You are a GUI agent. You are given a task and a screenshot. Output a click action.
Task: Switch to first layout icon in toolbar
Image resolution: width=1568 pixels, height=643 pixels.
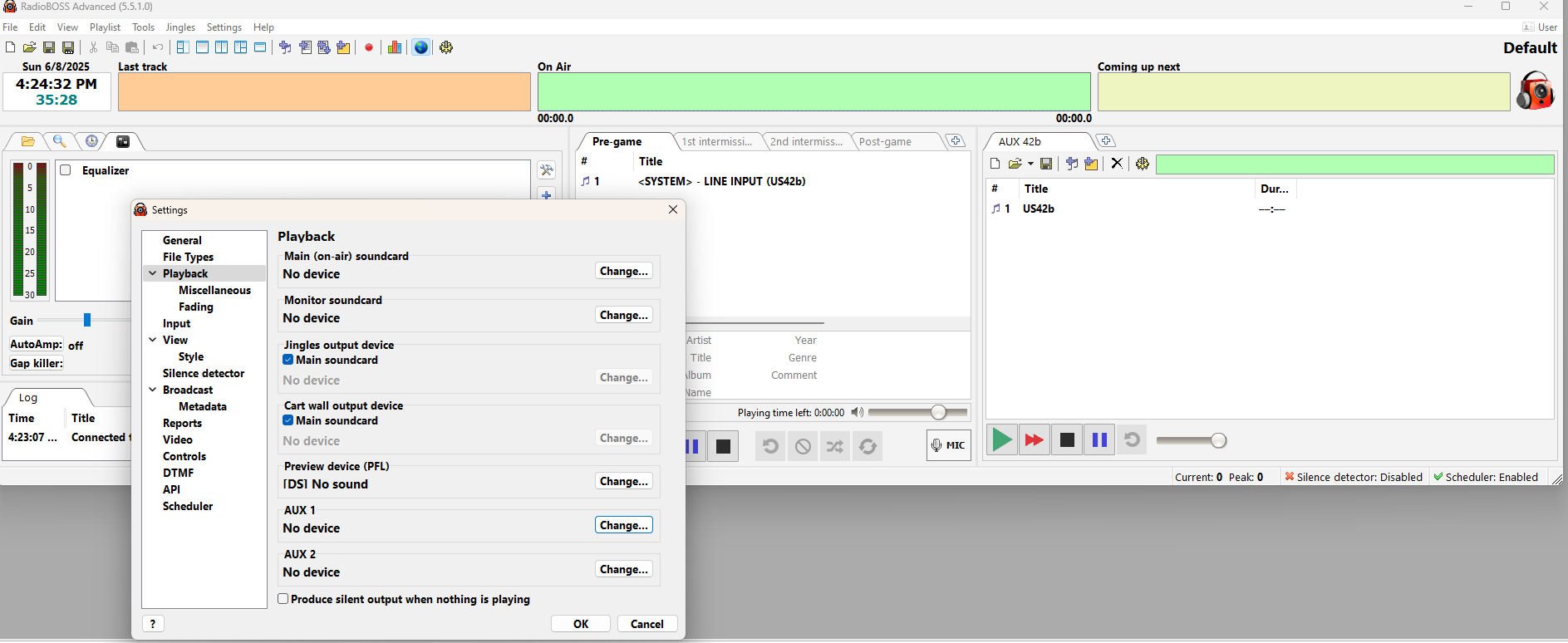point(183,47)
